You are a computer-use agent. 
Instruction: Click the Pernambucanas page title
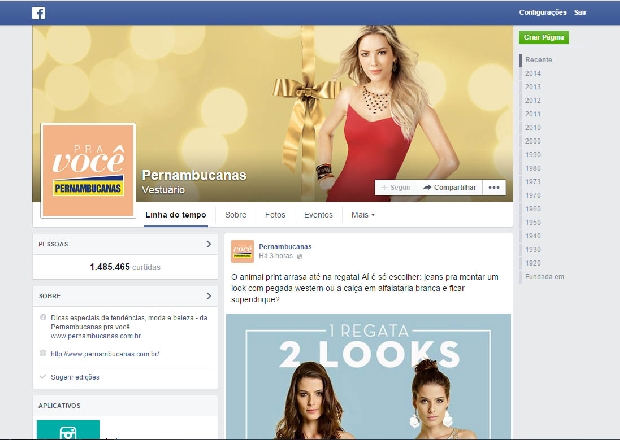194,175
